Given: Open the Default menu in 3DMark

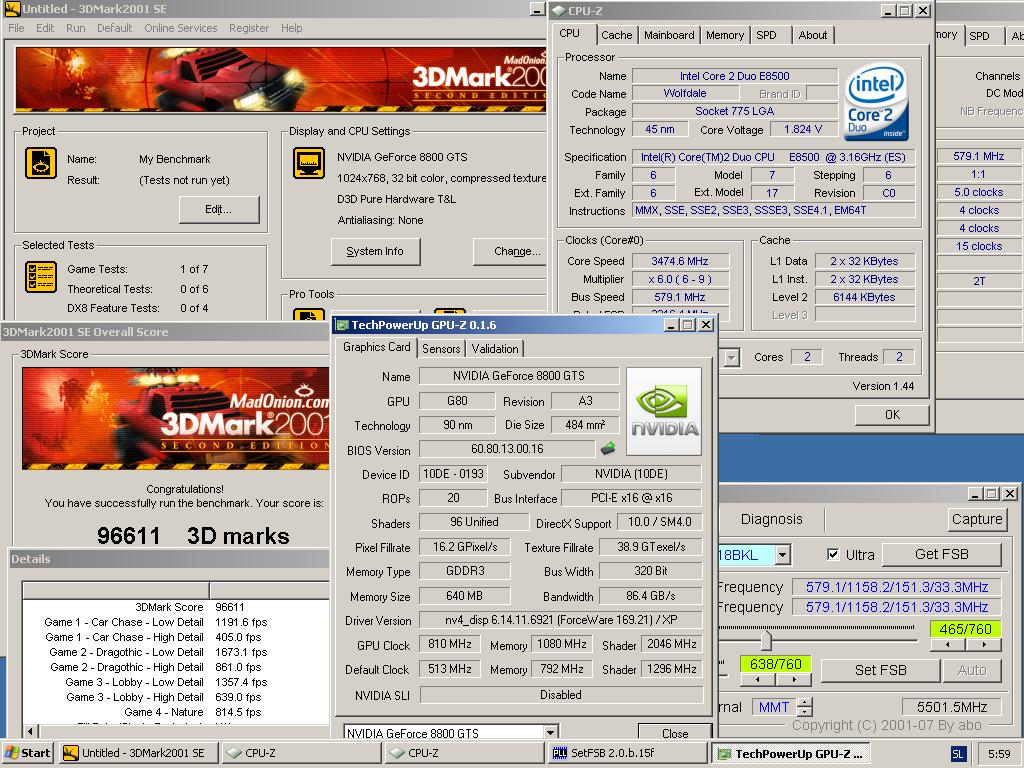Looking at the screenshot, I should click(114, 28).
